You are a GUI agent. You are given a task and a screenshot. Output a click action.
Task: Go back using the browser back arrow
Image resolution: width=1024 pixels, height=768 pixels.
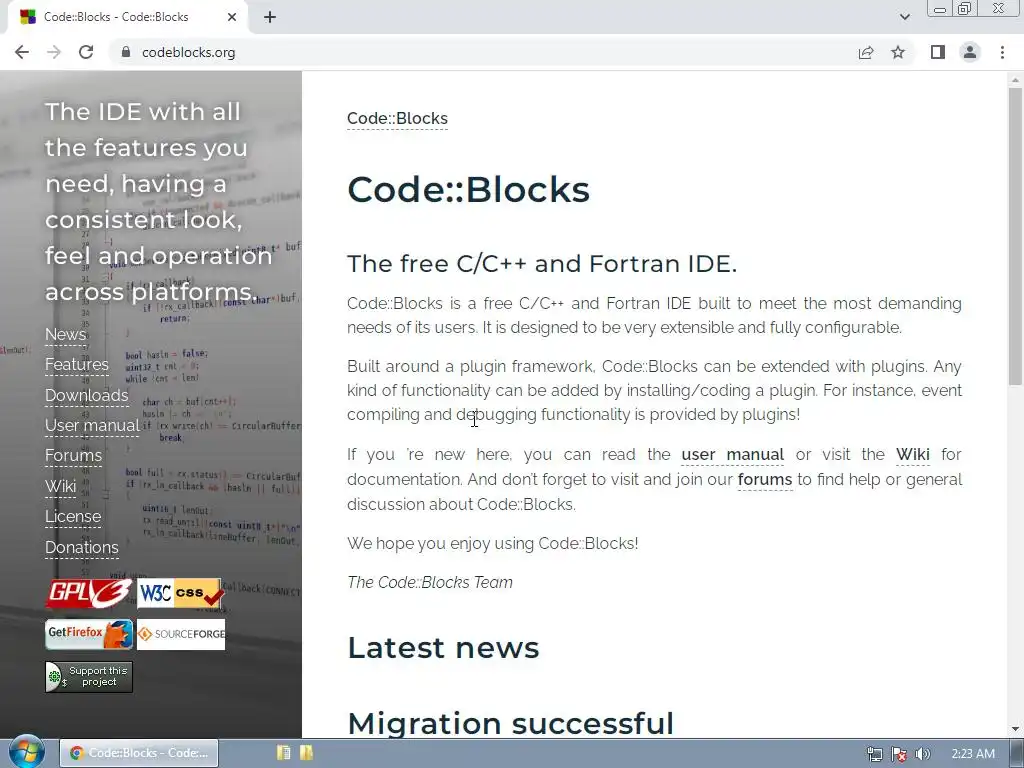[x=22, y=52]
